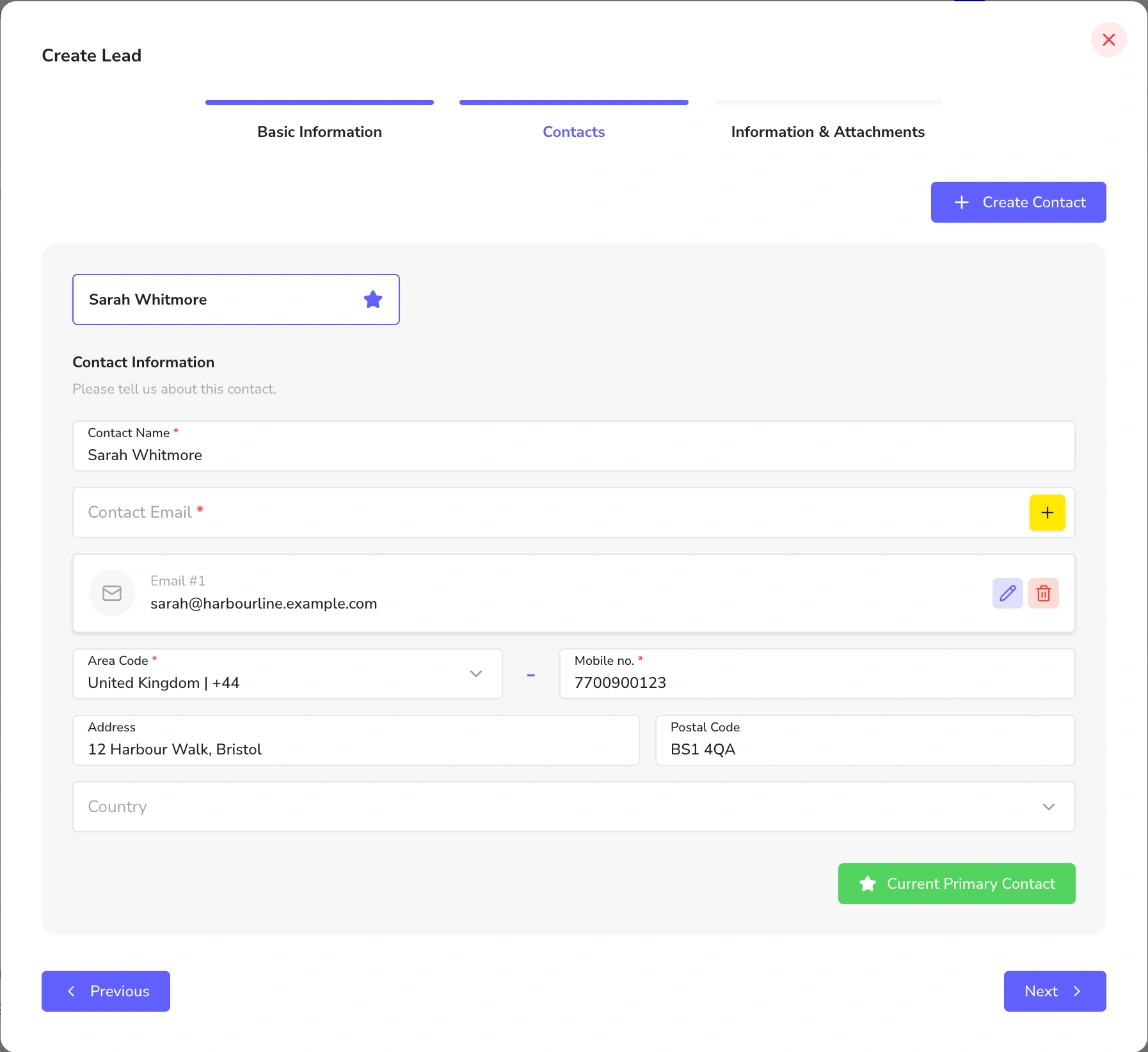Click the Contact Information heading
Viewport: 1148px width, 1052px height.
pos(144,362)
